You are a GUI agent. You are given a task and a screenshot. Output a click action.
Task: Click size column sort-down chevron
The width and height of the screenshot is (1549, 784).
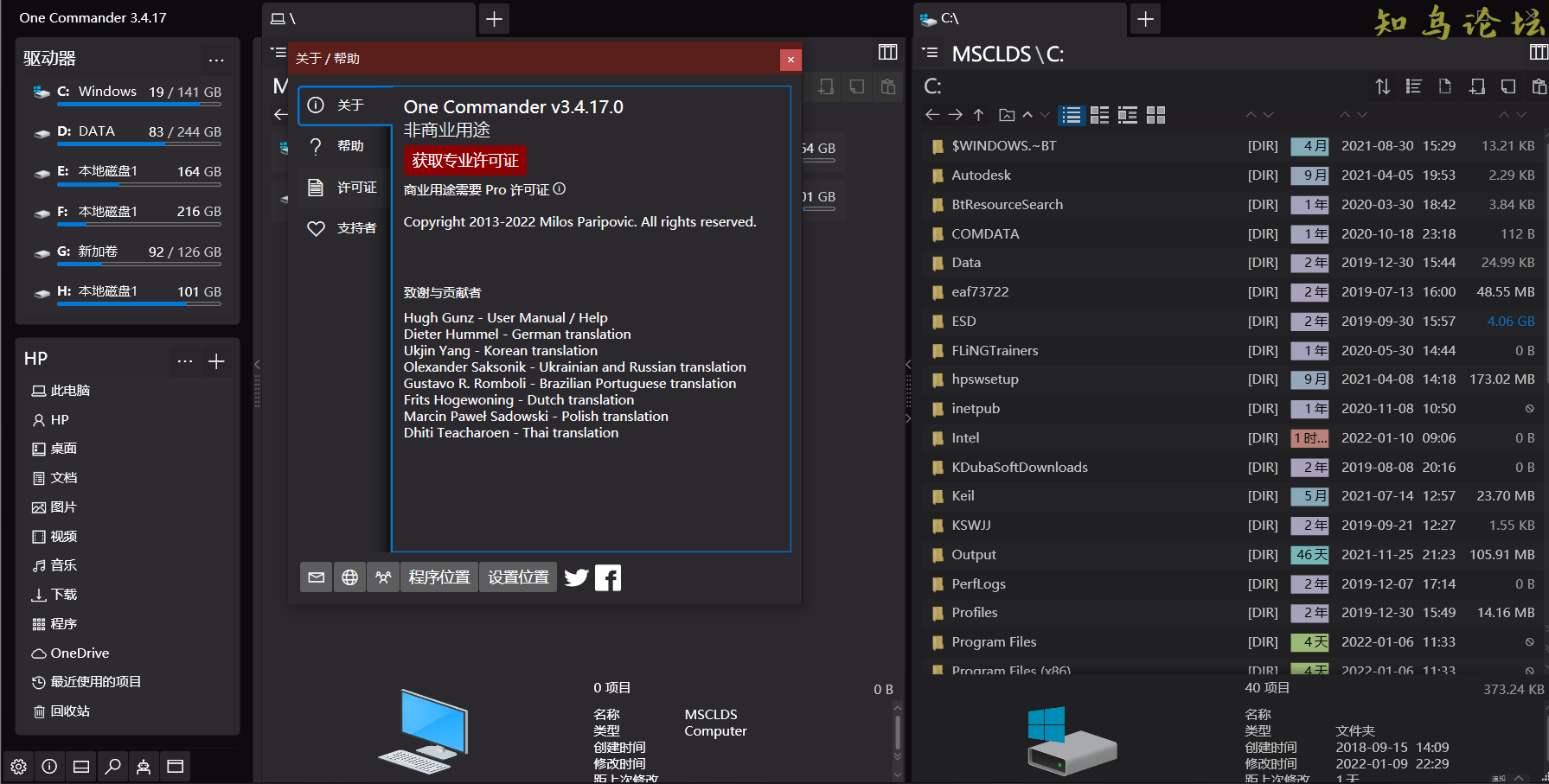point(1521,115)
